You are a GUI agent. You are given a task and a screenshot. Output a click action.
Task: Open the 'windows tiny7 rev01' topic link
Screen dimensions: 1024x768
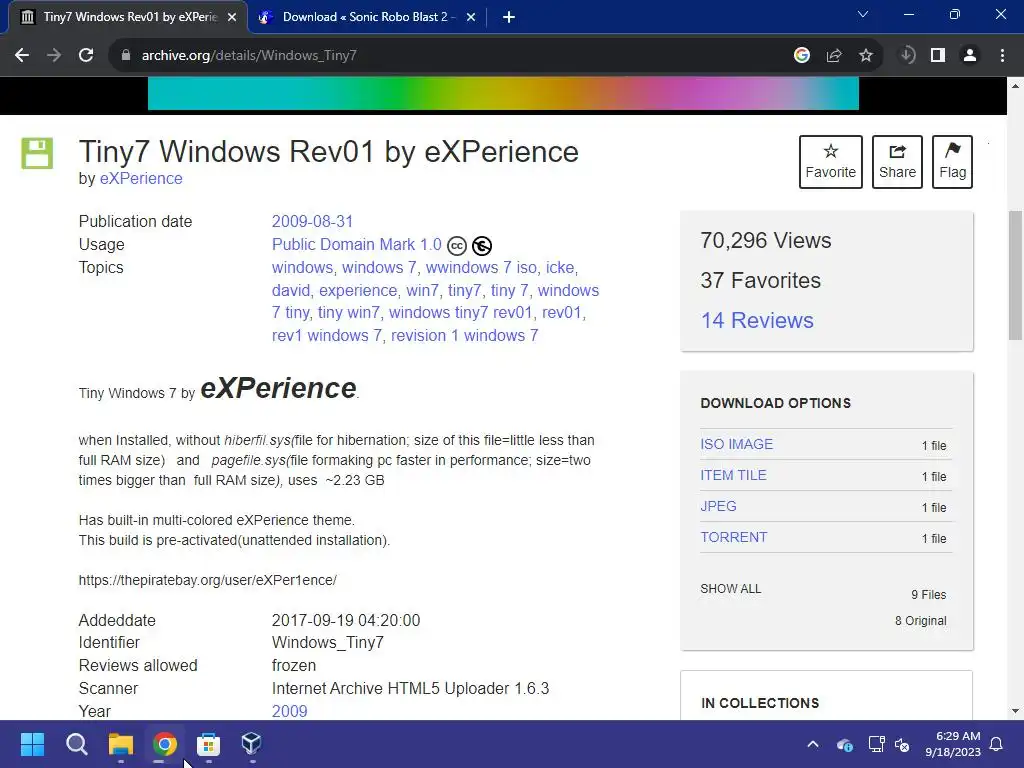click(460, 312)
